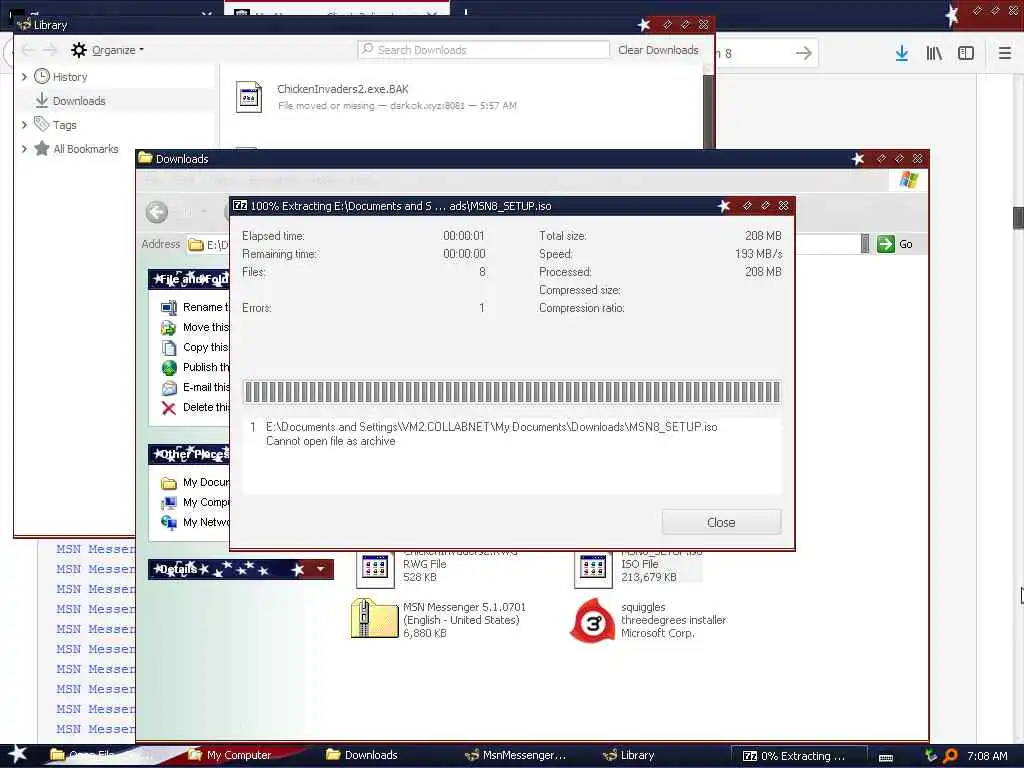The image size is (1024, 768).
Task: Click keyboard icon in system tray
Action: point(886,758)
